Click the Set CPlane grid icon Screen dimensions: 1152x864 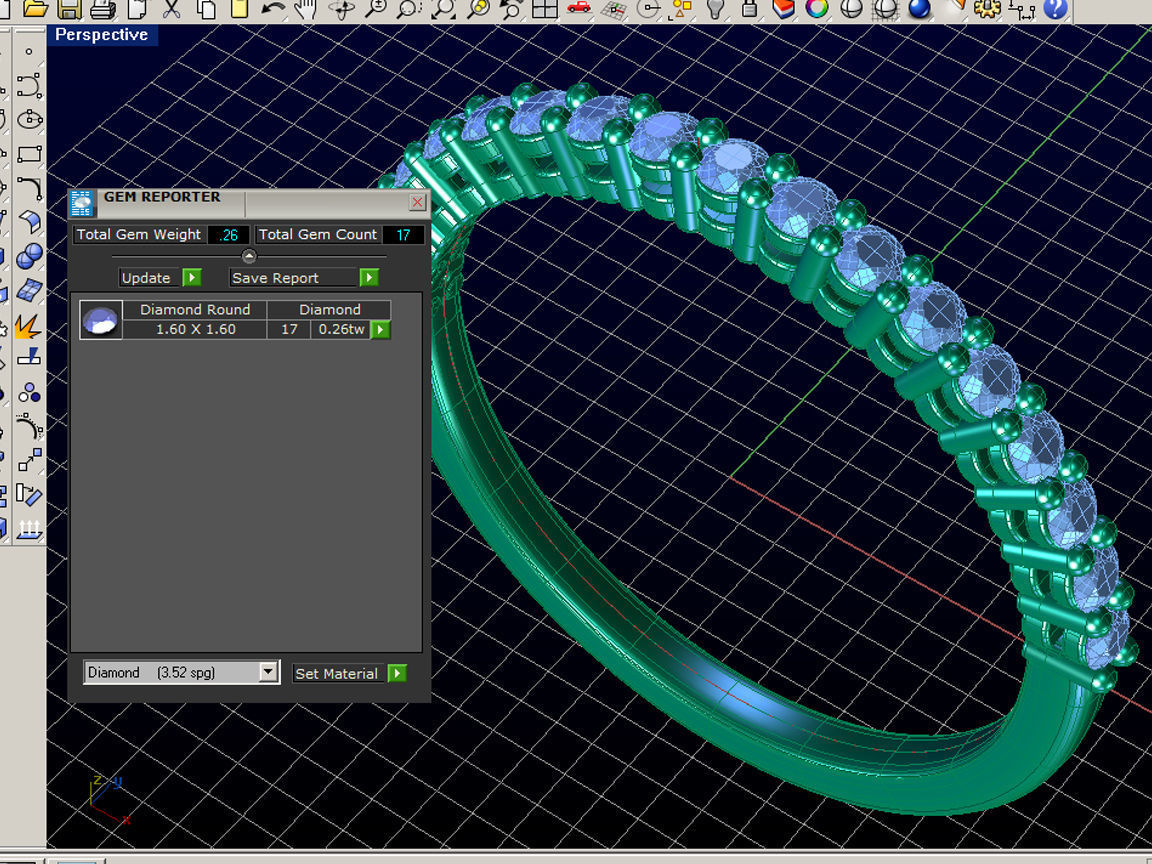[x=613, y=9]
